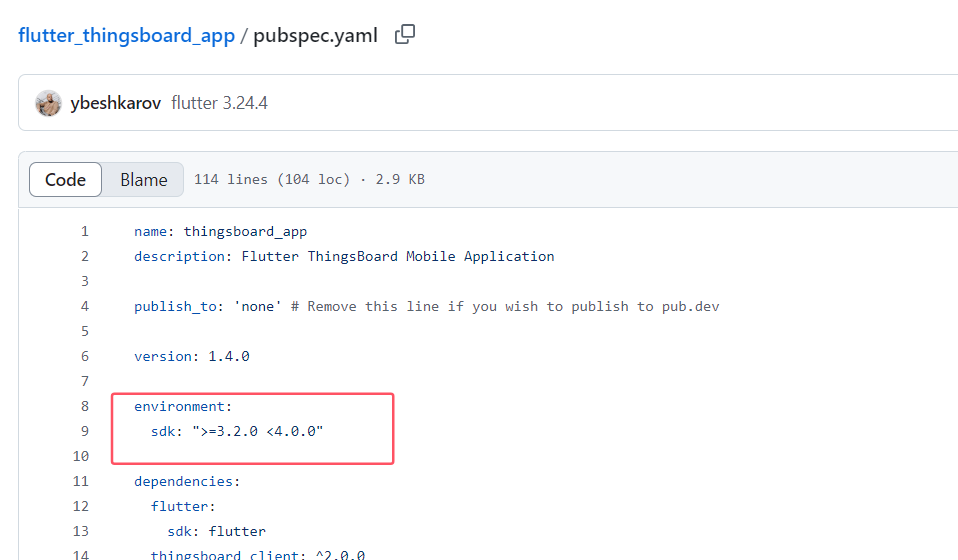This screenshot has height=560, width=958.
Task: Select line number 6
Action: click(85, 357)
